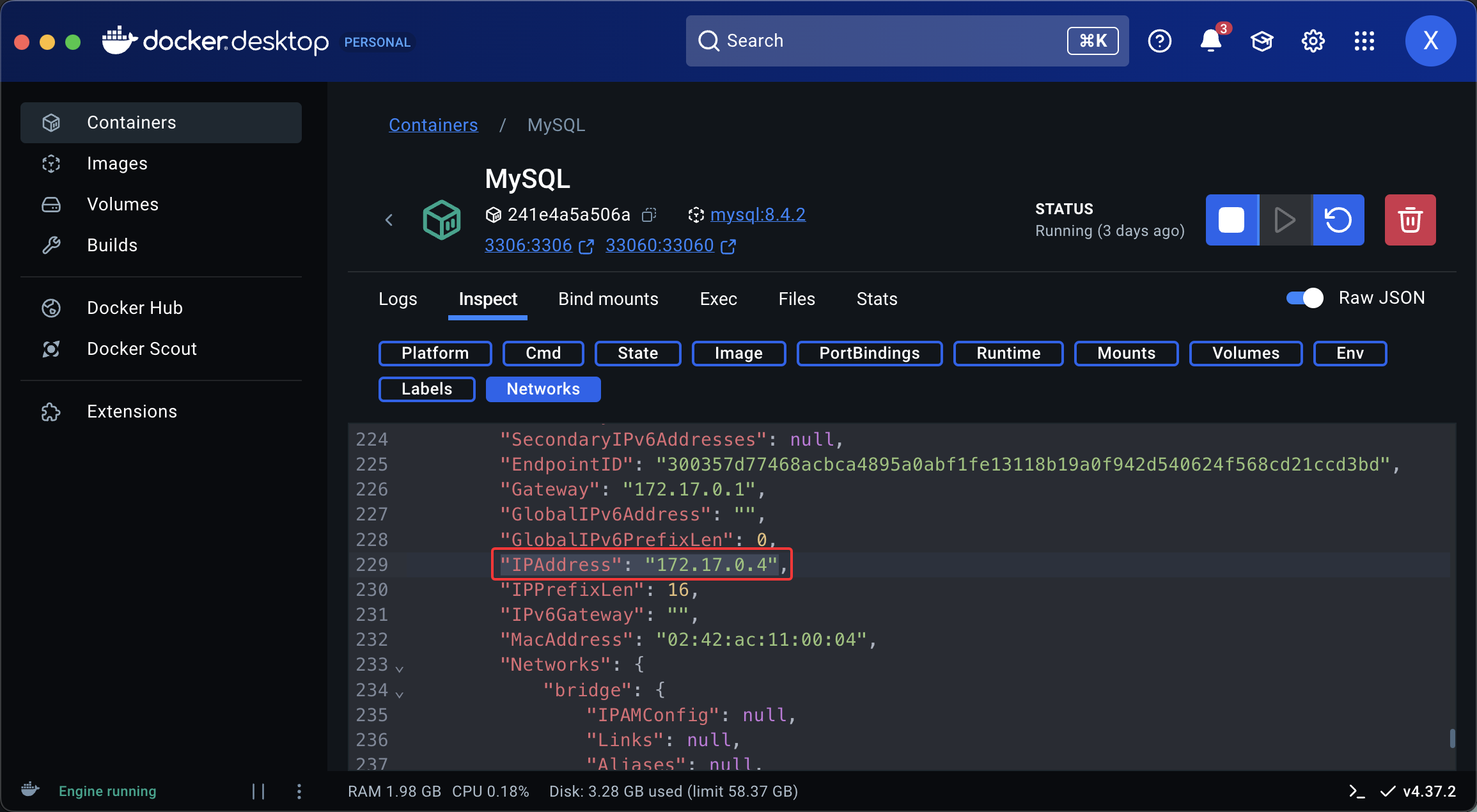Pause the Docker engine
Viewport: 1477px width, 812px height.
258,792
